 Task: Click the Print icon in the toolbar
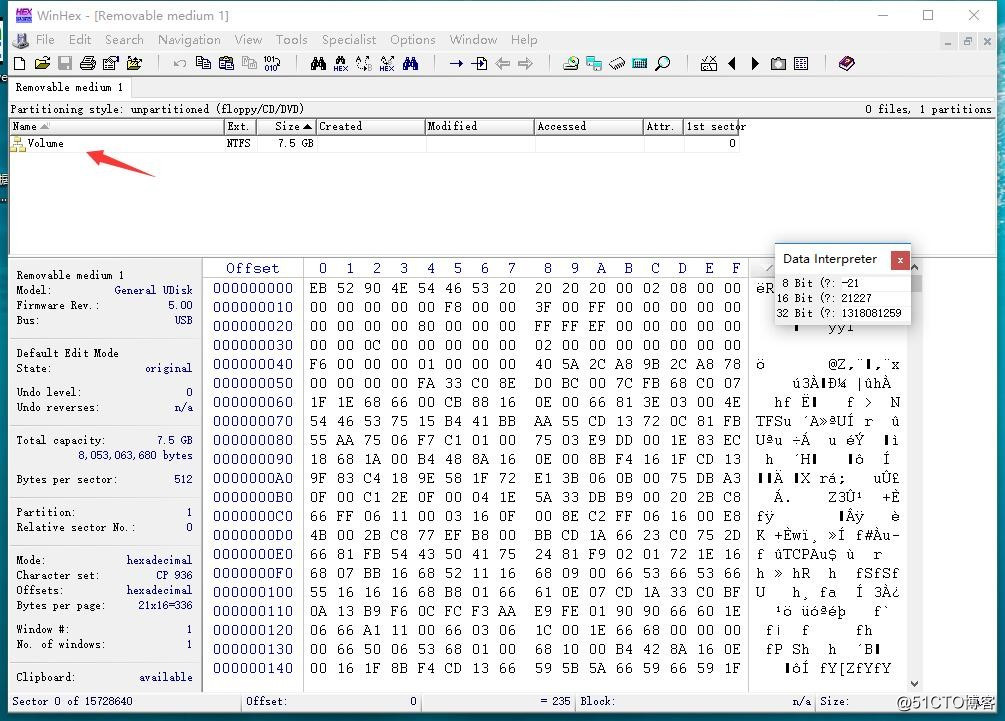click(x=88, y=63)
